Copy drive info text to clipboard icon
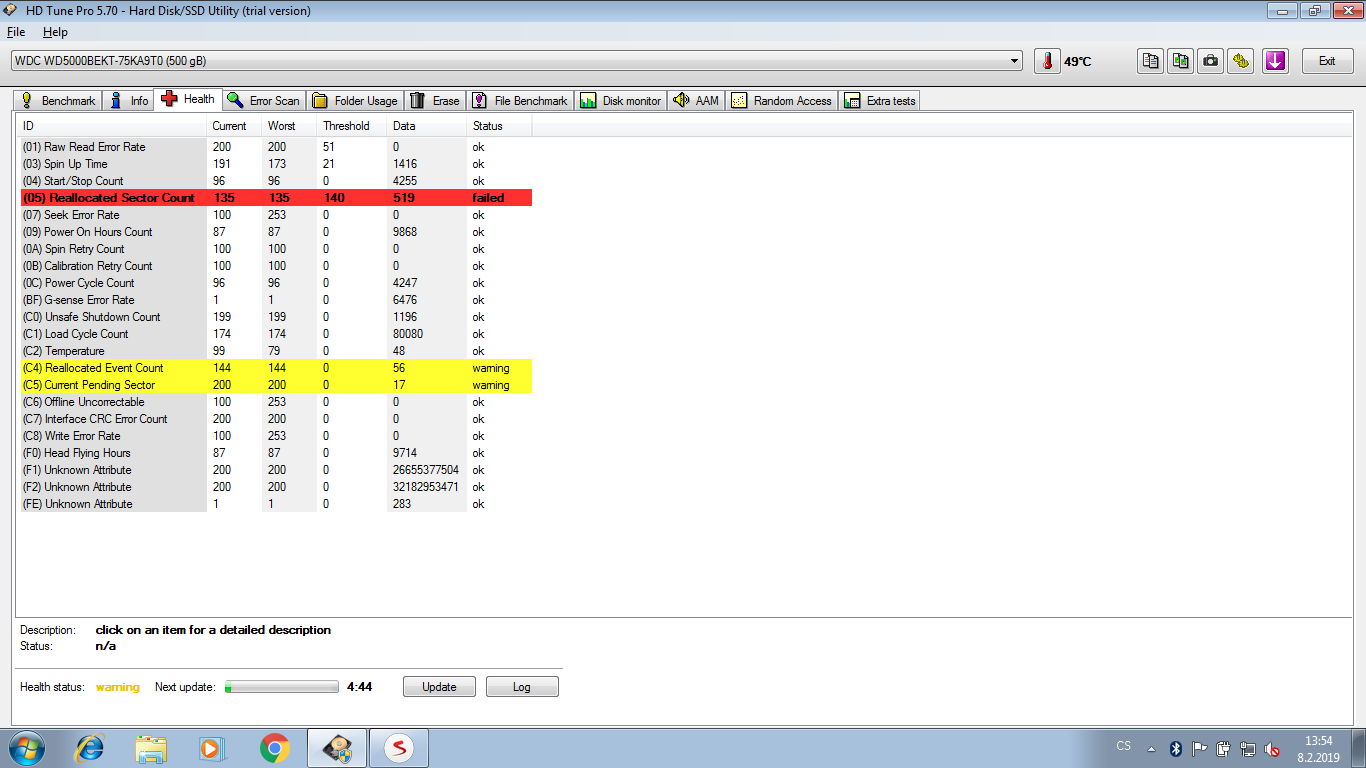Screen dimensions: 1366x768 (1151, 61)
